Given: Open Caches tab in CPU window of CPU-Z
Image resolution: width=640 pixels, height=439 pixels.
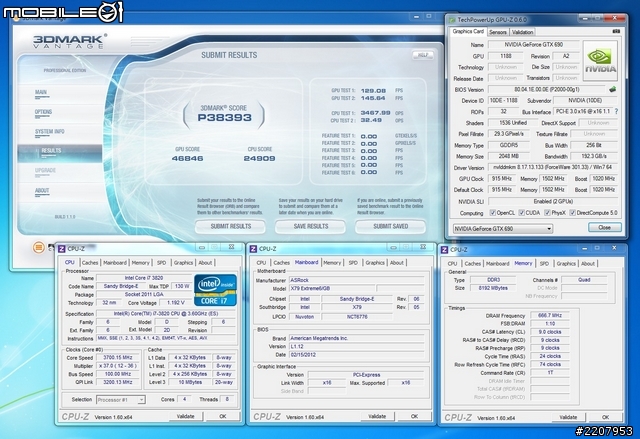Looking at the screenshot, I should click(90, 263).
